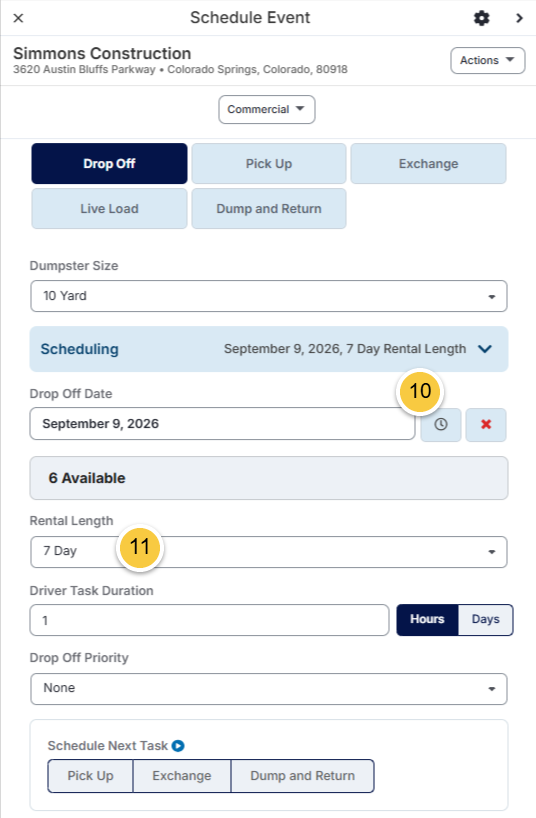Viewport: 536px width, 818px height.
Task: Click the Schedule Next Task play icon
Action: coord(178,746)
